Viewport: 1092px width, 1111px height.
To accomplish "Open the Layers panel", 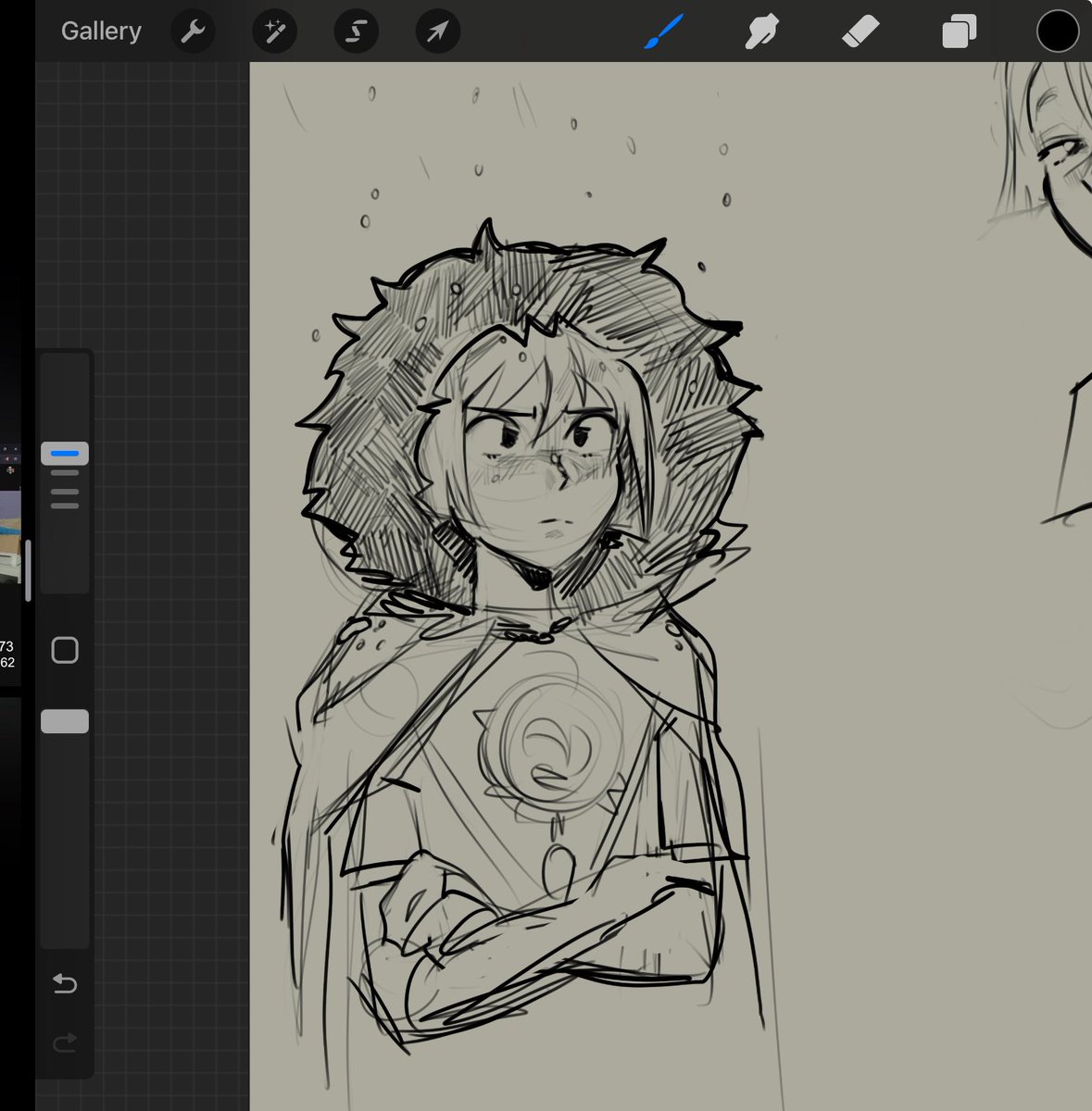I will coord(959,32).
